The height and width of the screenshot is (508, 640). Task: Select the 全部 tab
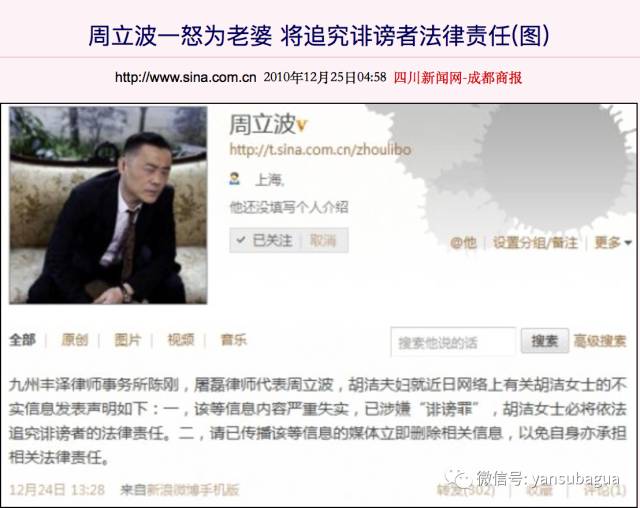[x=22, y=339]
